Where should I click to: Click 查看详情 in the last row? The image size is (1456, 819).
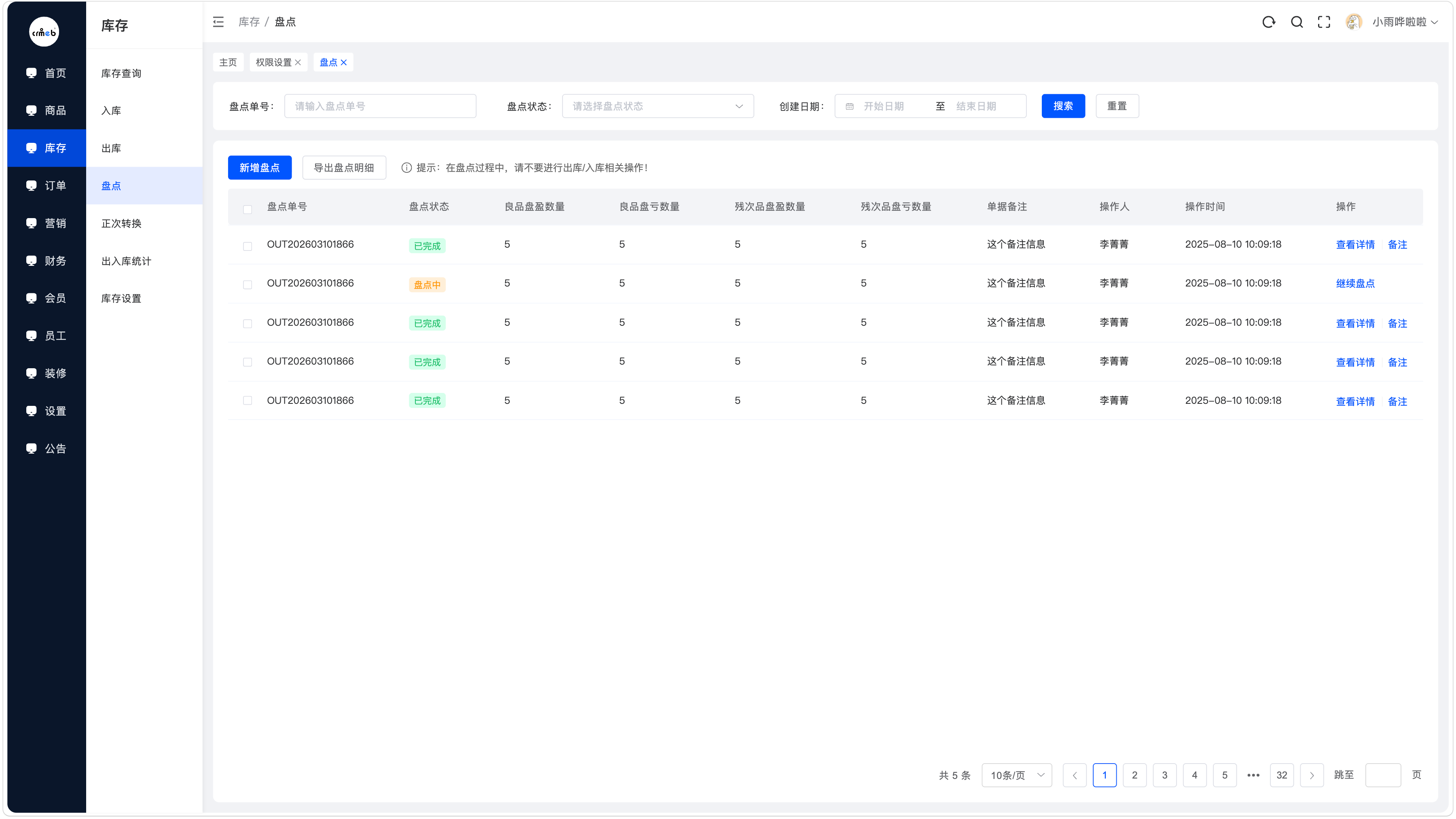tap(1355, 401)
